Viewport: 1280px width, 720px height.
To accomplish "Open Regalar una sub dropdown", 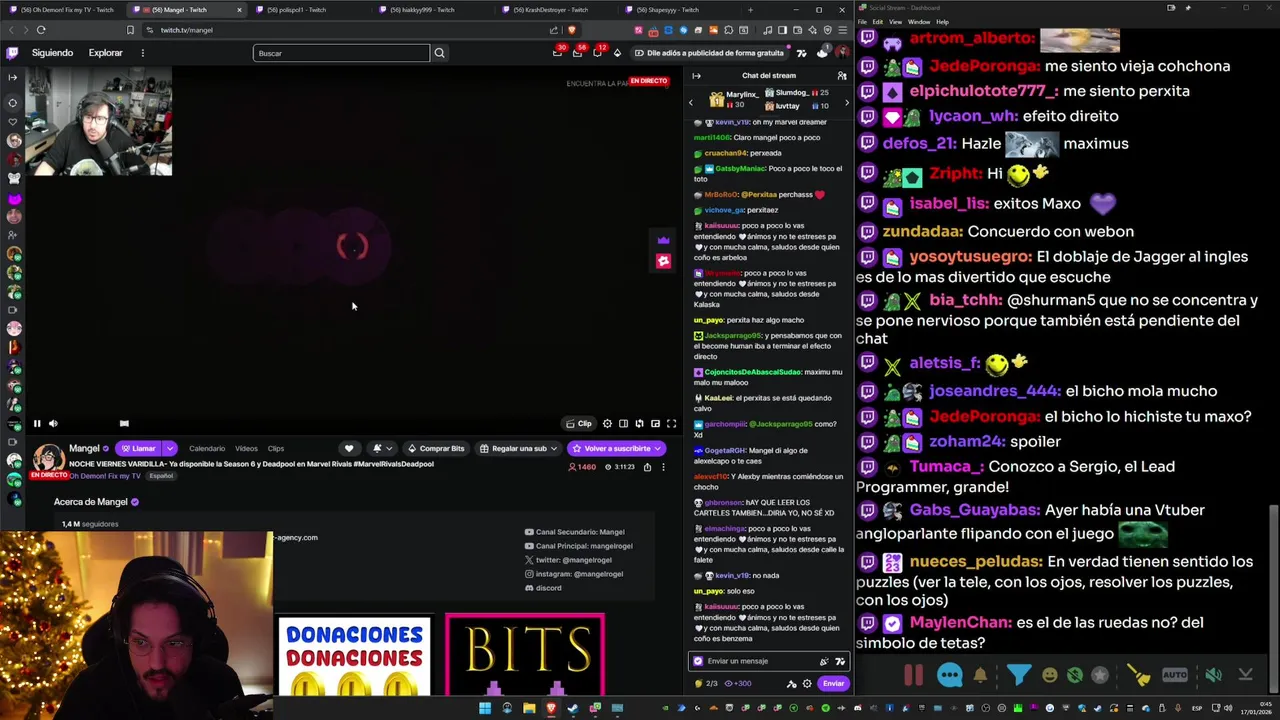I will pos(518,449).
